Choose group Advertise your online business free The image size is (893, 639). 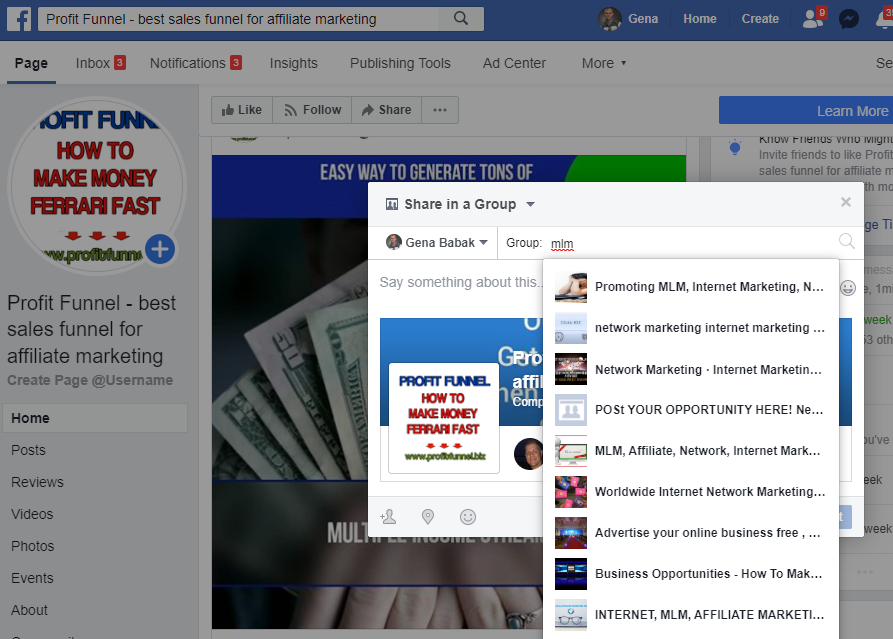691,533
